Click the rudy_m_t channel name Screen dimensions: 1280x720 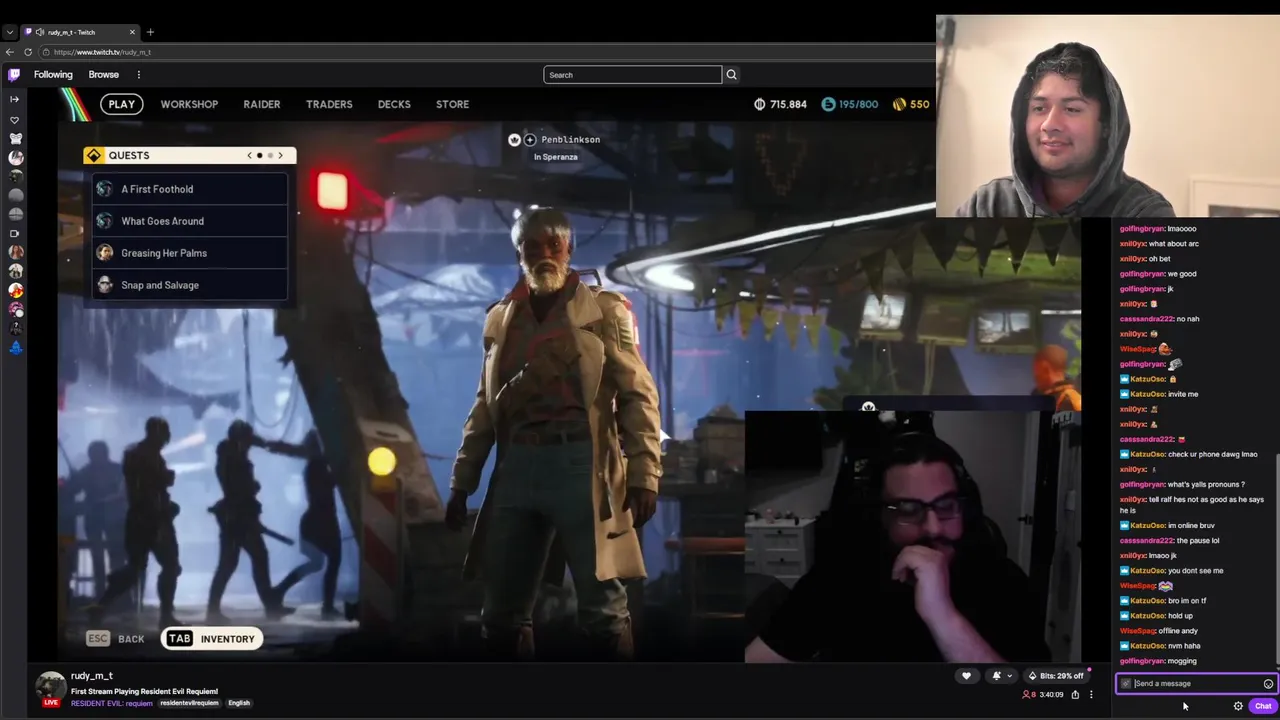click(x=92, y=676)
